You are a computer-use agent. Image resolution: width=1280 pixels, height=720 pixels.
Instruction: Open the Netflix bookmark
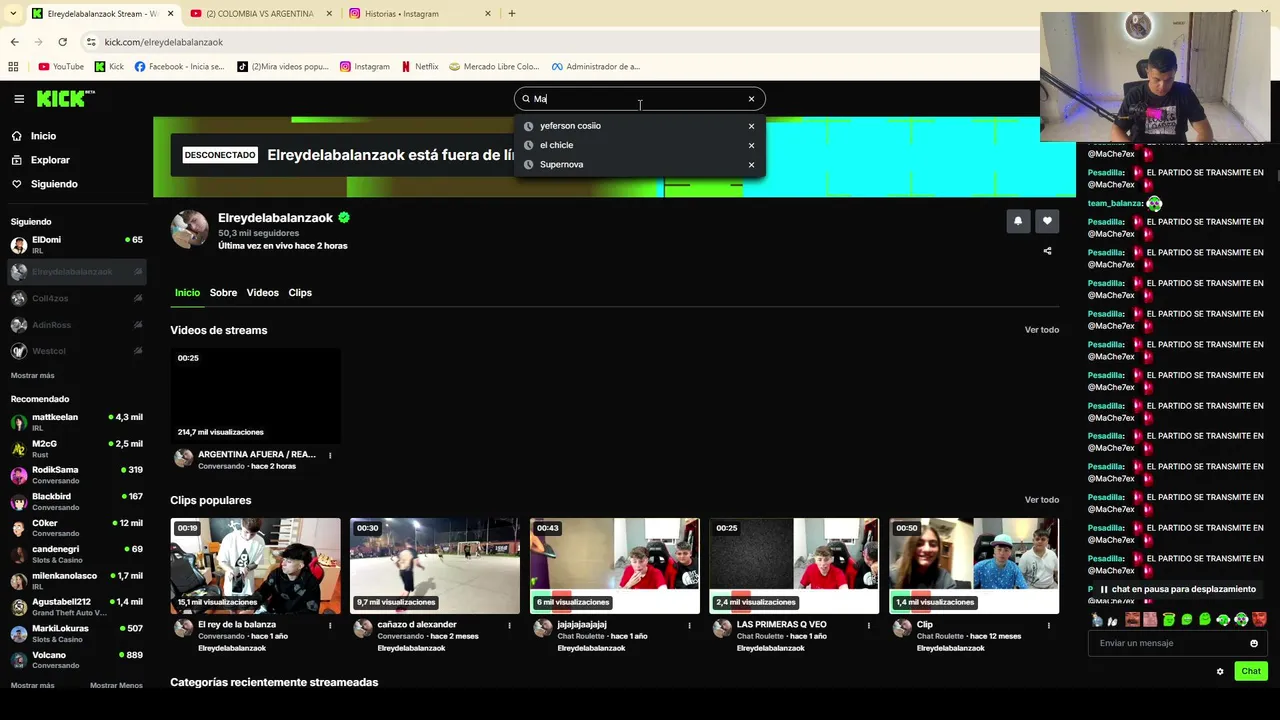420,67
